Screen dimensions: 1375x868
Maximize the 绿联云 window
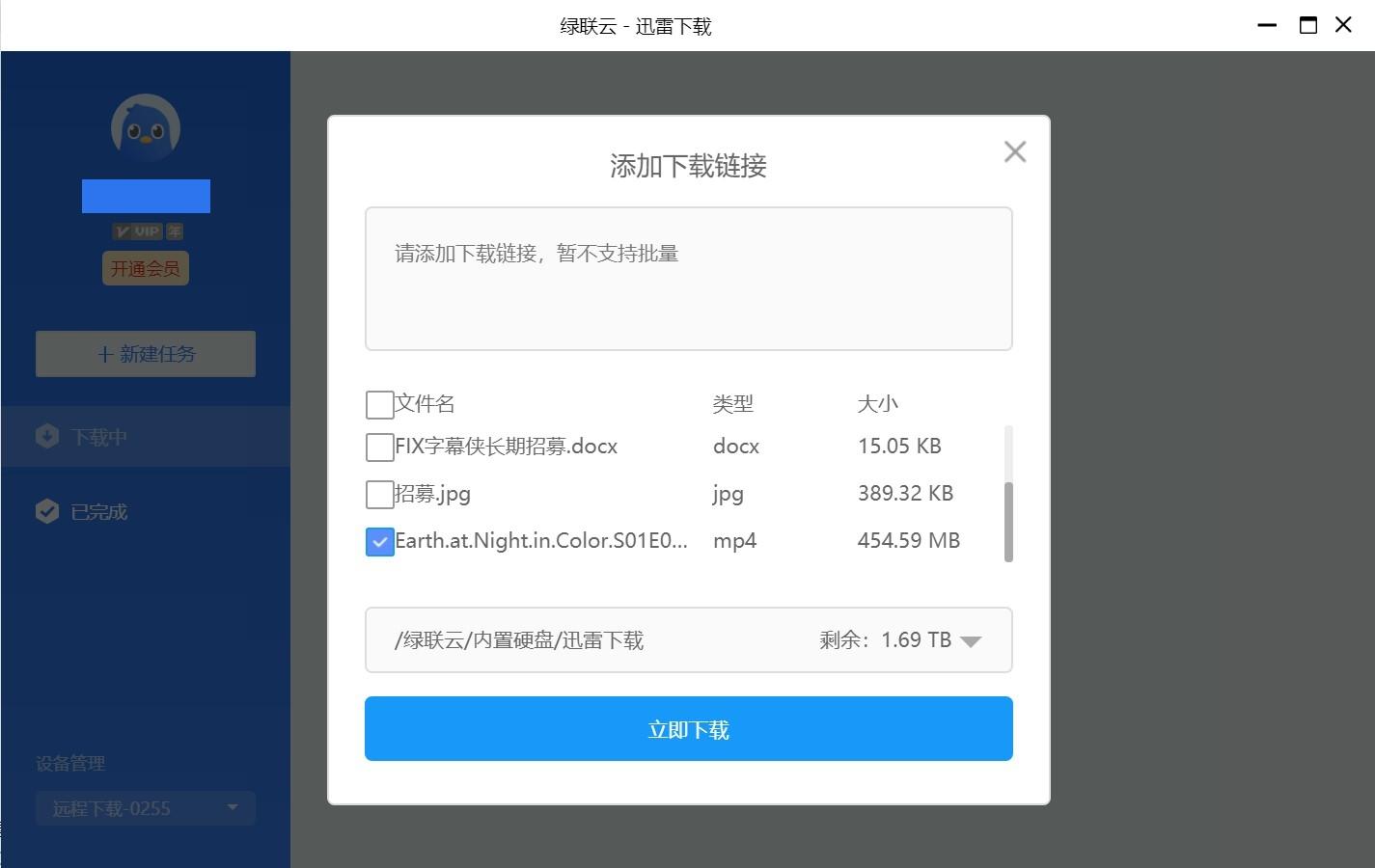coord(1307,25)
